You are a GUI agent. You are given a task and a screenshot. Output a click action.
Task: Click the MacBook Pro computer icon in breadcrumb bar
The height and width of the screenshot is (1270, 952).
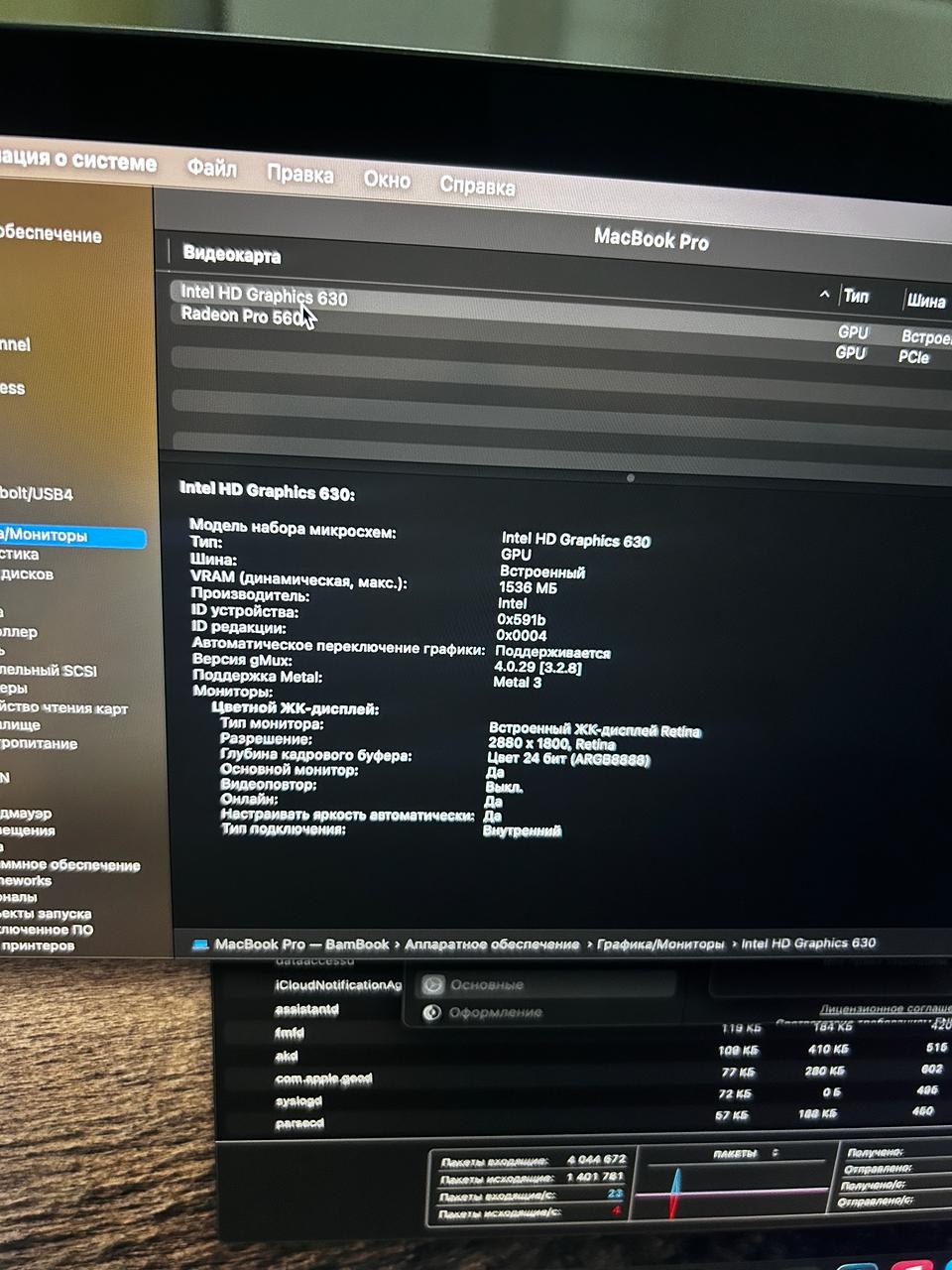(x=202, y=945)
